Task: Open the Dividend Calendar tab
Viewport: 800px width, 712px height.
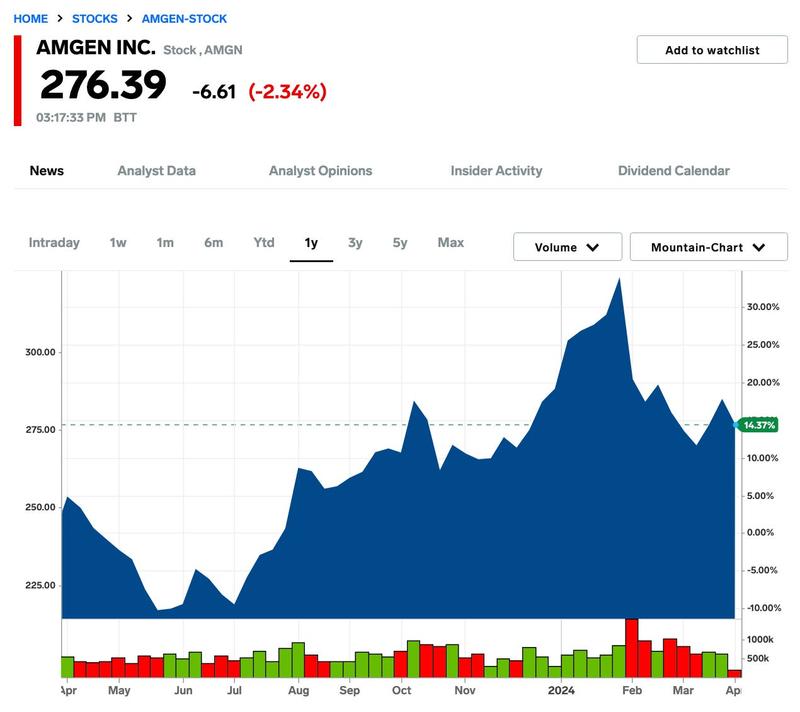Action: 673,171
